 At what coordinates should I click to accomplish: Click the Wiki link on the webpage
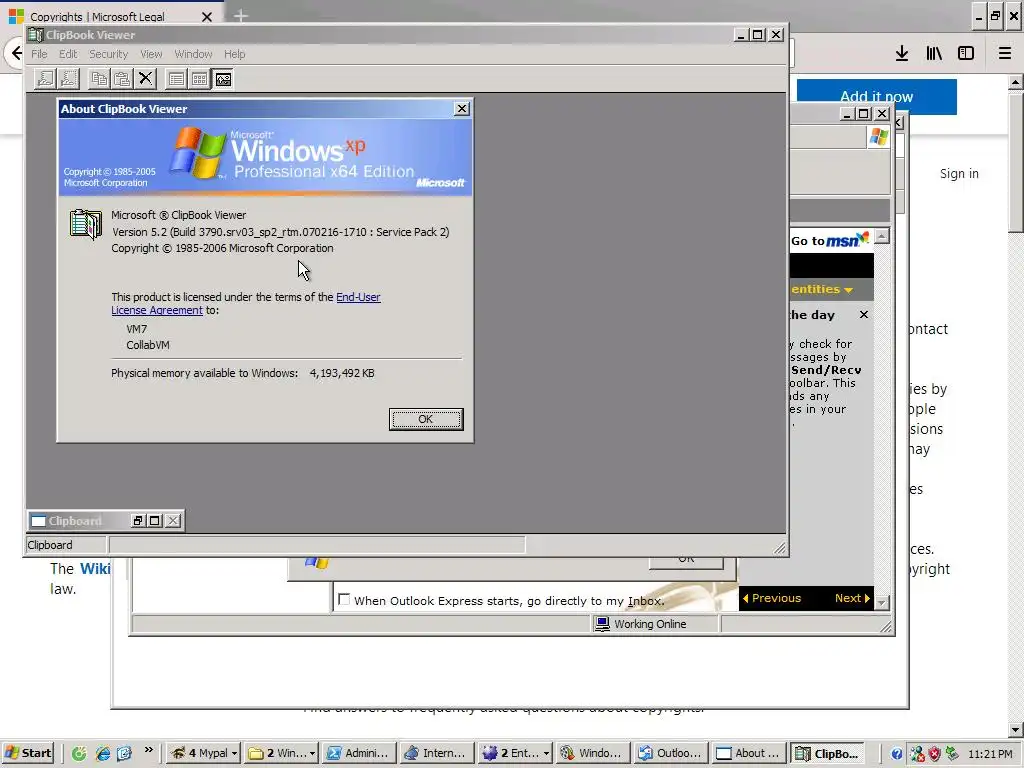coord(95,569)
